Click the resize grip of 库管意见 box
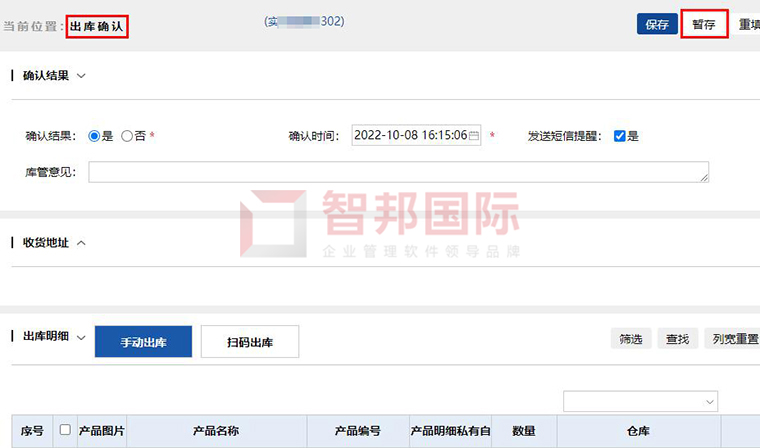The height and width of the screenshot is (448, 760). (704, 178)
